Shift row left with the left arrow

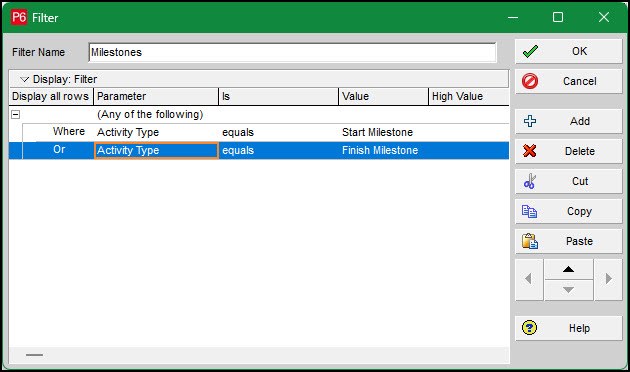pos(529,279)
